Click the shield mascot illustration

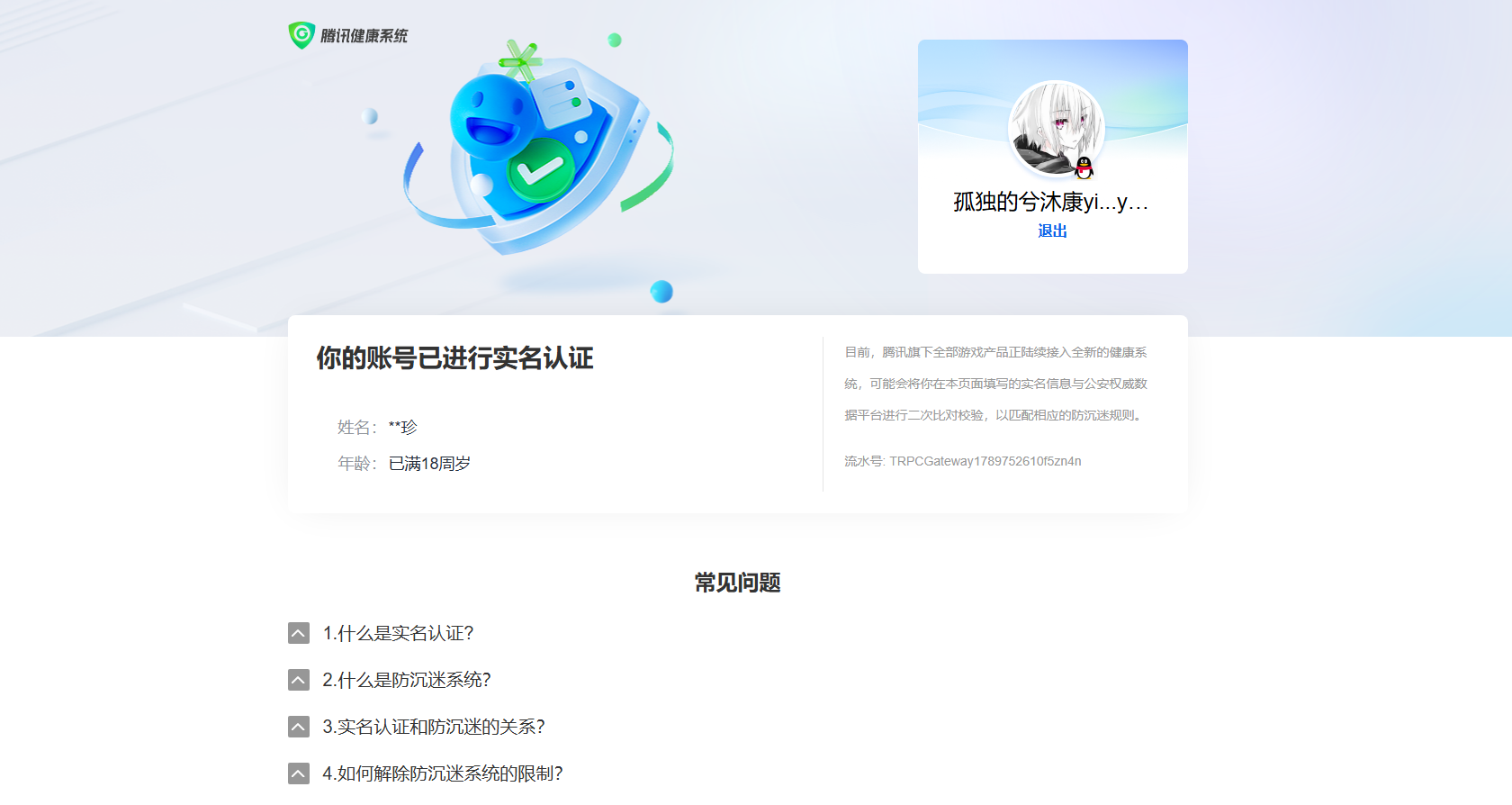pos(538,149)
